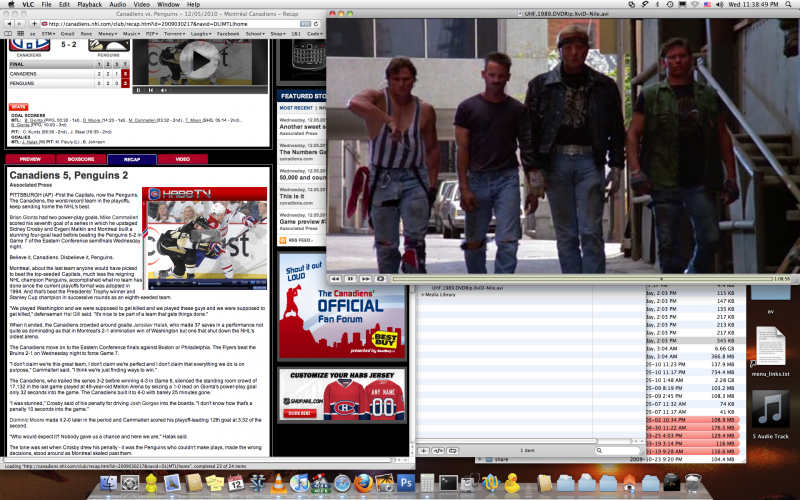Open VLC cone icon in dock
Viewport: 800px width, 500px height.
(x=279, y=483)
